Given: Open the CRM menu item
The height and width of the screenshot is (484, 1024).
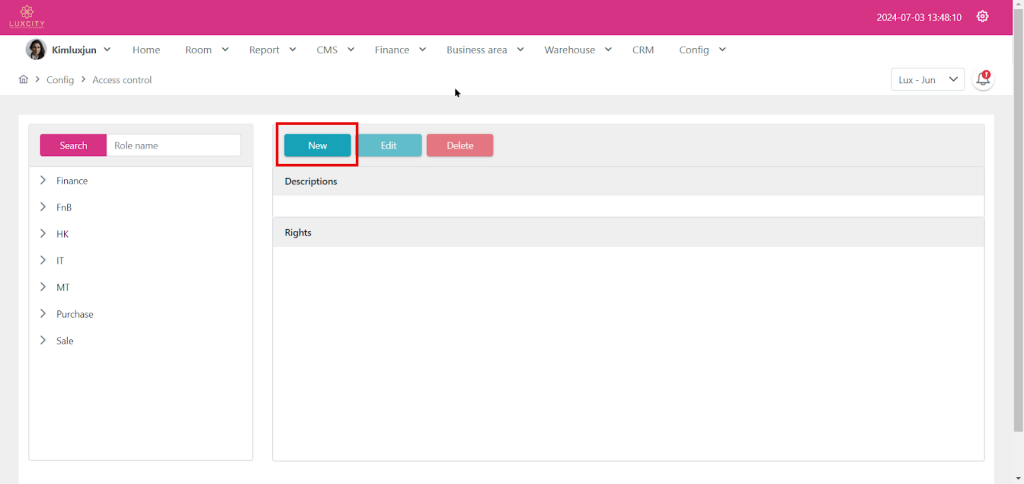Looking at the screenshot, I should 642,50.
